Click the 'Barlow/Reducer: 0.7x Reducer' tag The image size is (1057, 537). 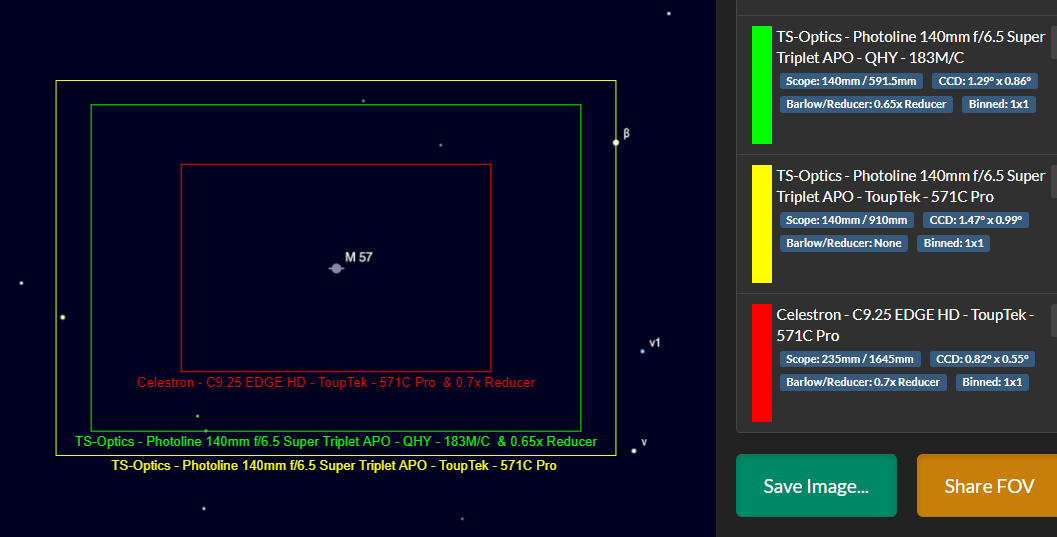[863, 382]
